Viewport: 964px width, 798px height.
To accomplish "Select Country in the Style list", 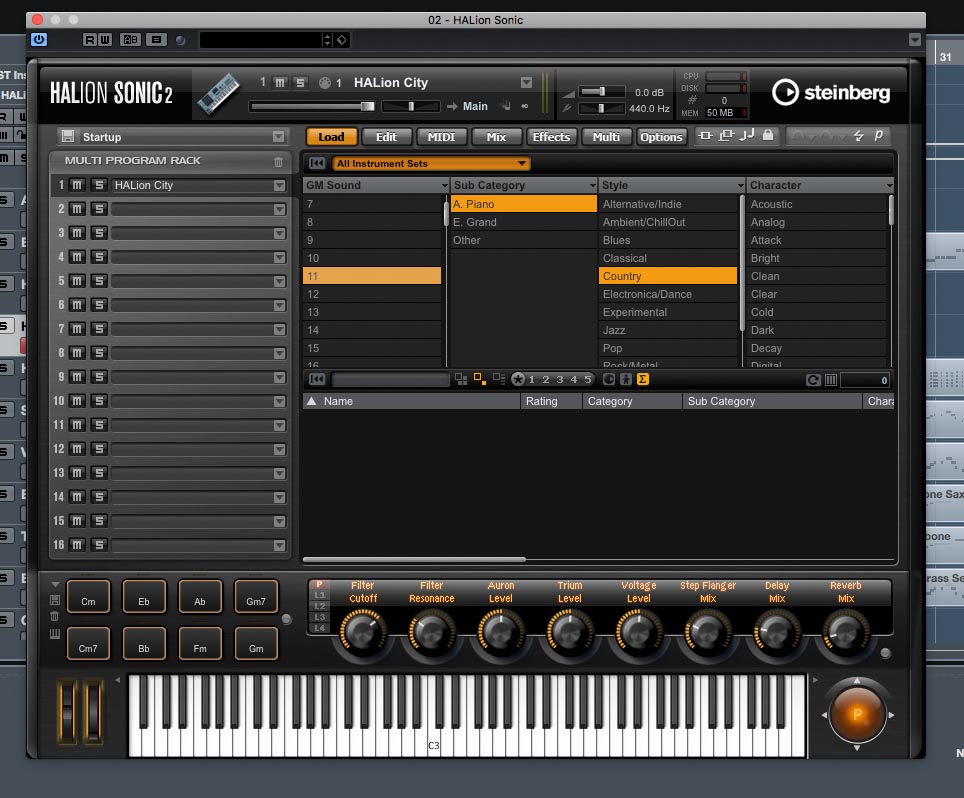I will point(668,276).
